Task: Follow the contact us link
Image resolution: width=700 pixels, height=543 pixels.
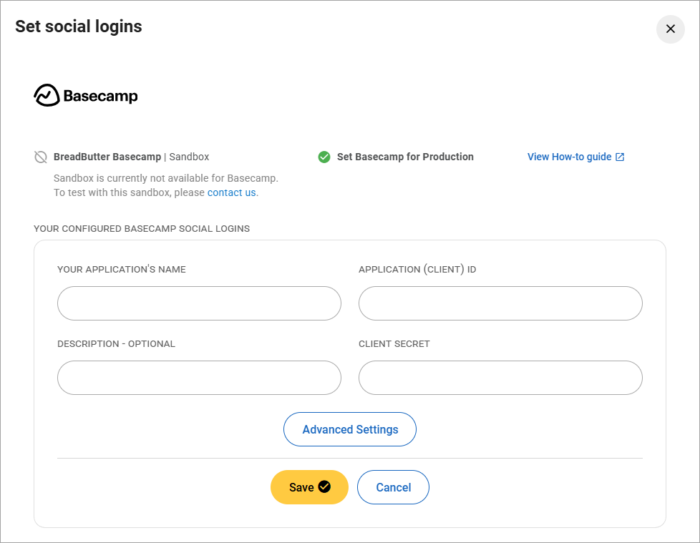Action: coord(232,193)
